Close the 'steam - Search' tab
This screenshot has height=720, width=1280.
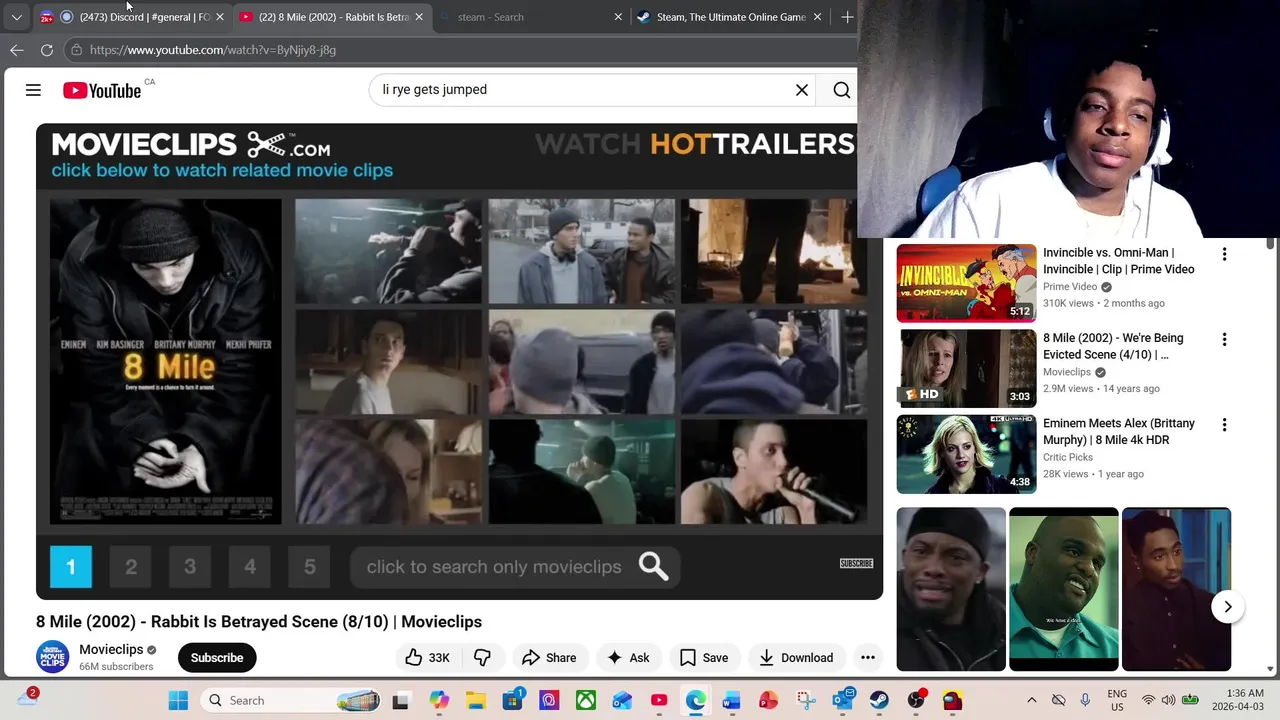click(618, 17)
